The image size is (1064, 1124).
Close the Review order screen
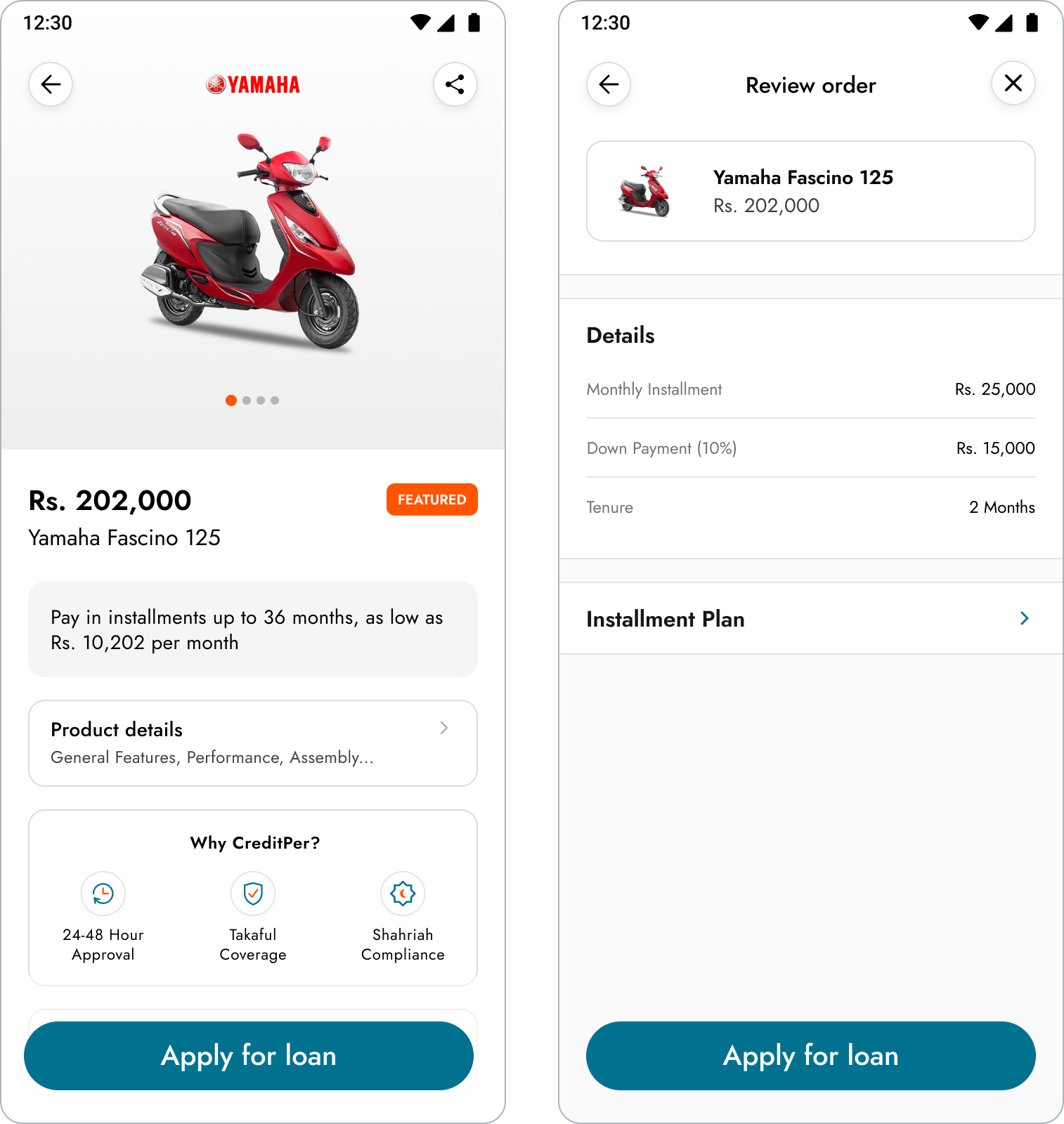pos(1013,83)
